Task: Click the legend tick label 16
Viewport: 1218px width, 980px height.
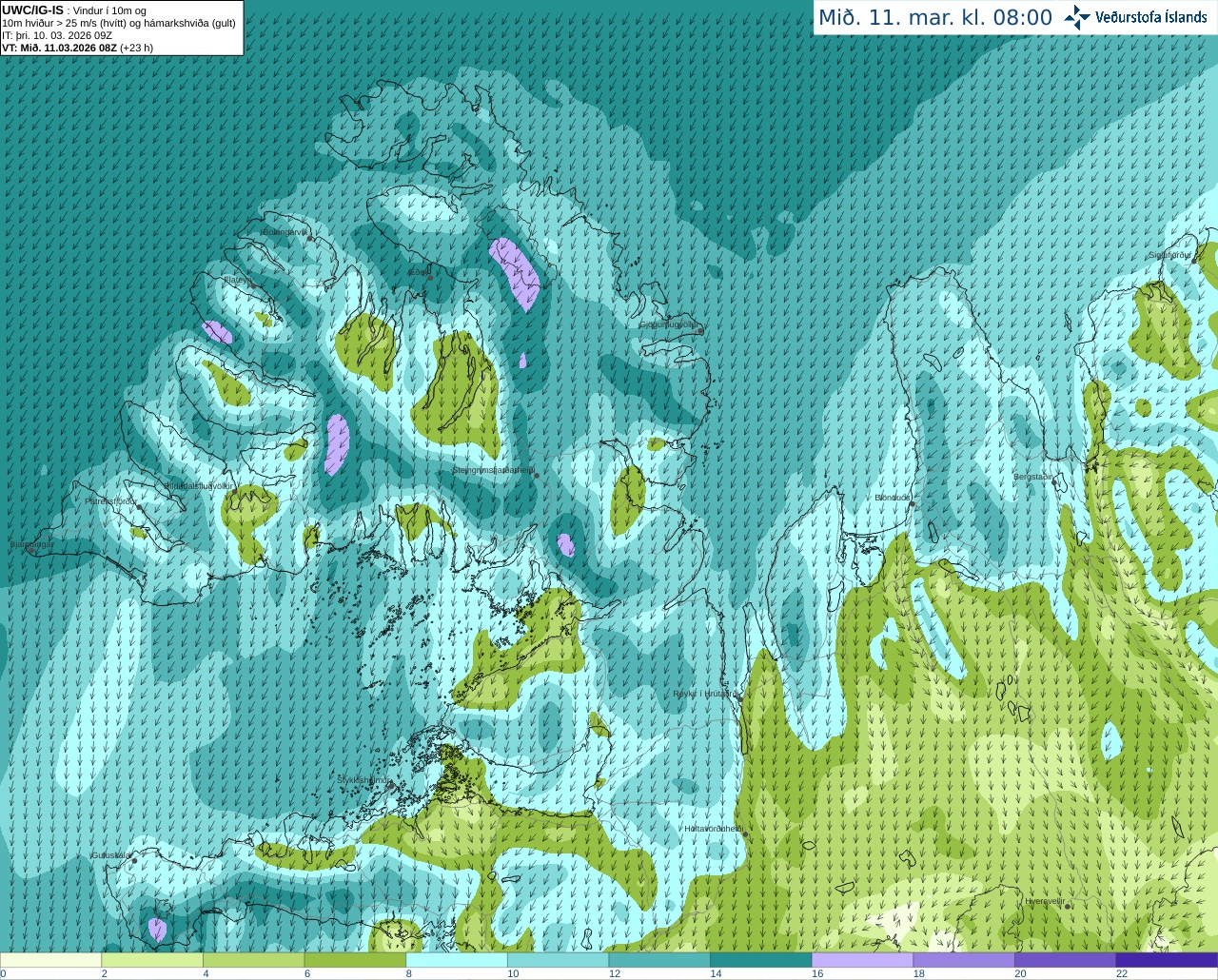Action: pyautogui.click(x=817, y=973)
